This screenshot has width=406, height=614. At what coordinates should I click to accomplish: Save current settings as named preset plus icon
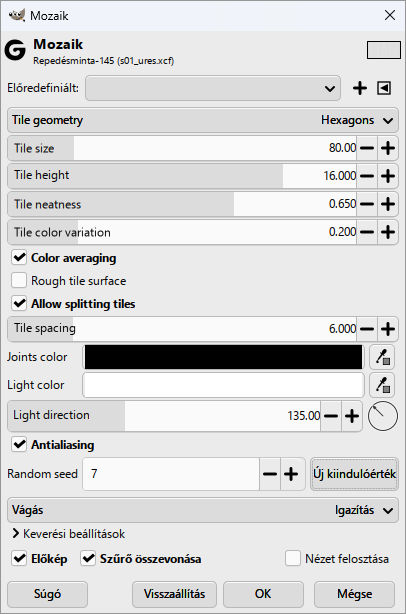360,88
